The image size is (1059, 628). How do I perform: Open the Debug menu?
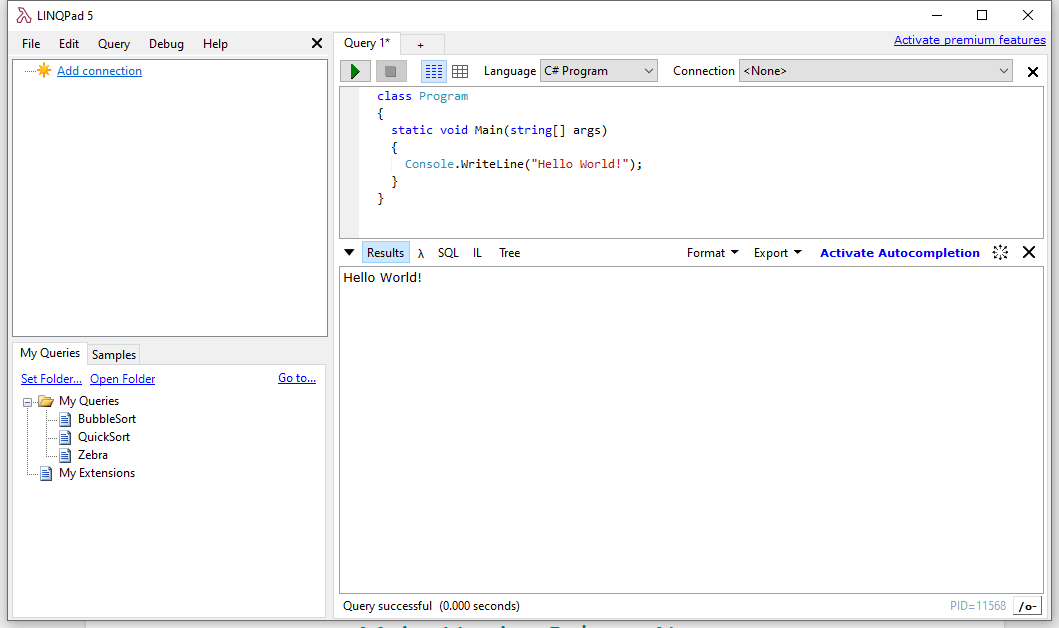(x=166, y=44)
